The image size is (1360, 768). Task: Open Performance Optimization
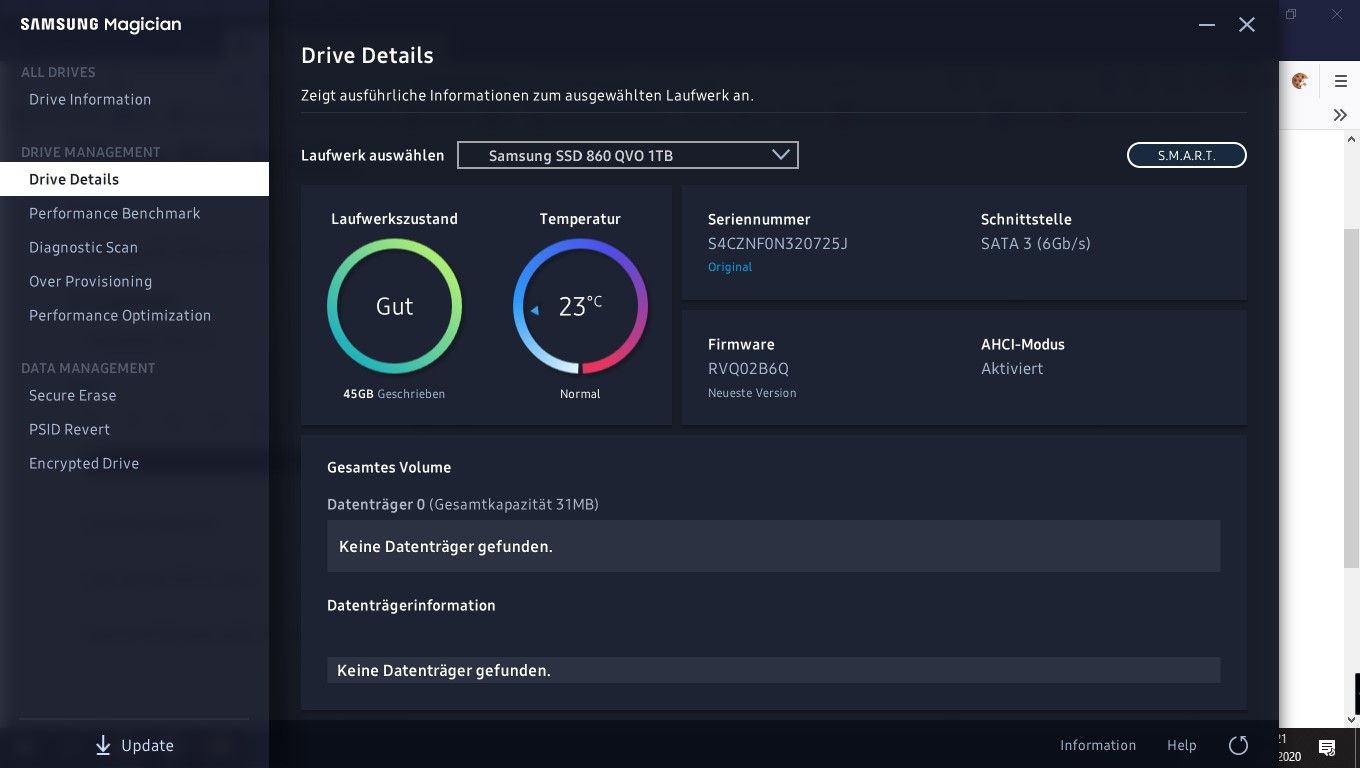click(x=120, y=315)
